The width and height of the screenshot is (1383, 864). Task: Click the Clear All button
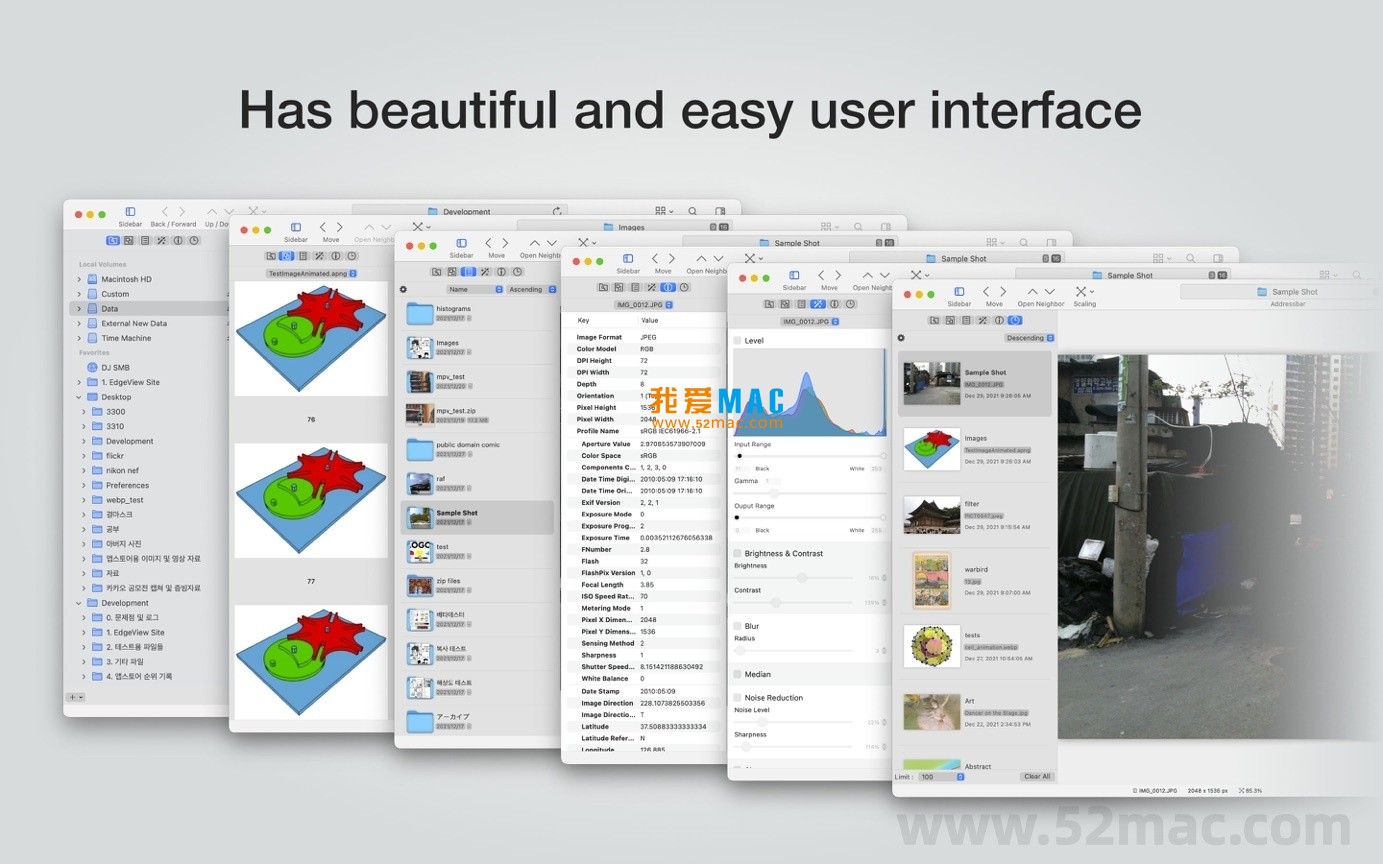(x=1036, y=776)
